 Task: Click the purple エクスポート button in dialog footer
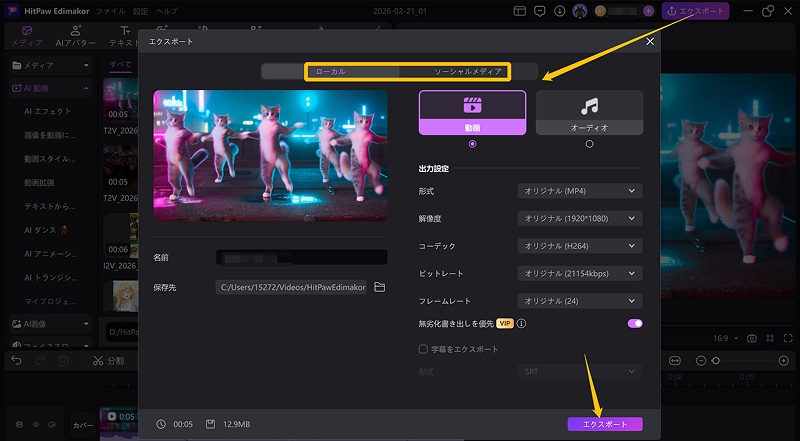click(605, 424)
